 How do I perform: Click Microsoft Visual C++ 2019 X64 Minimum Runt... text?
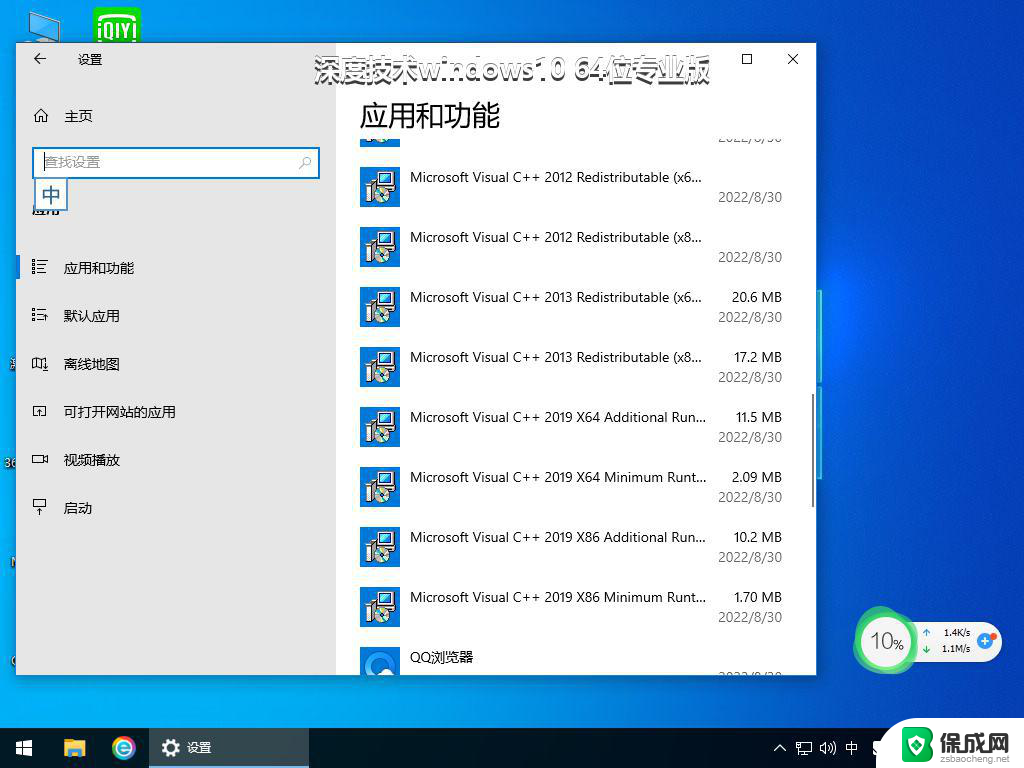(558, 478)
